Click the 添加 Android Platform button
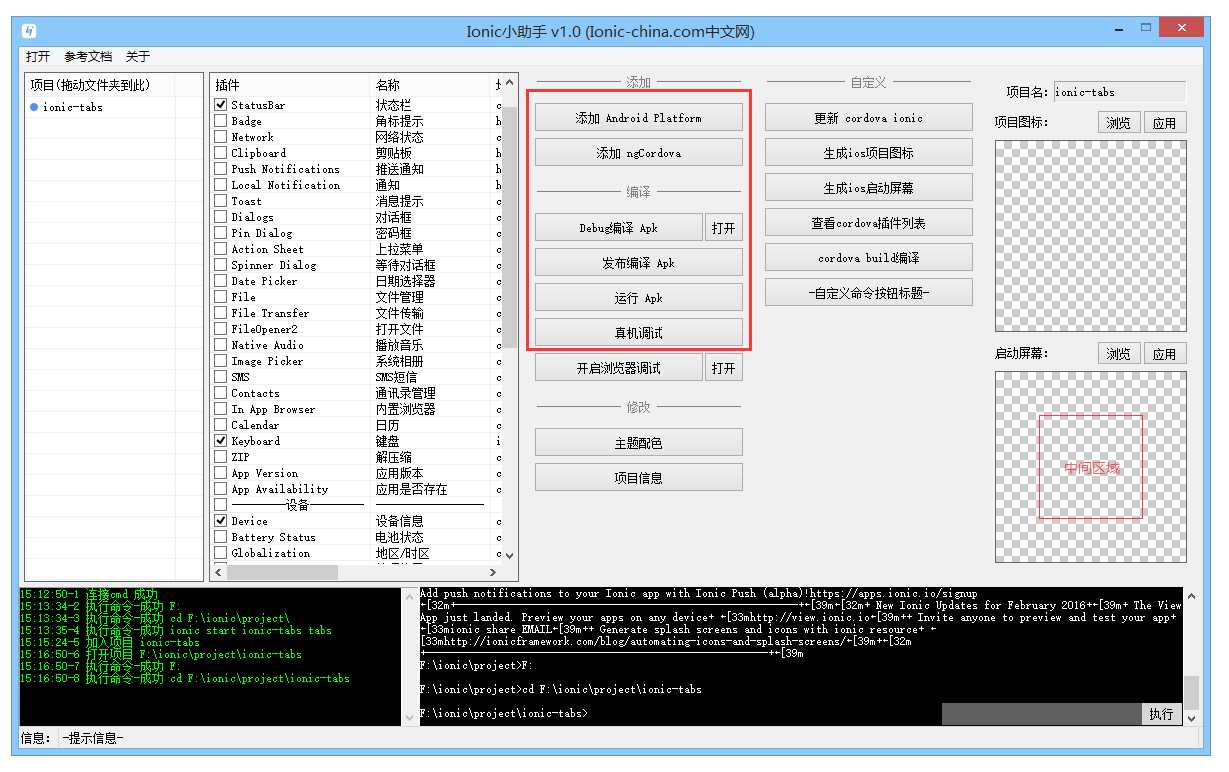This screenshot has height=772, width=1229. (x=639, y=118)
